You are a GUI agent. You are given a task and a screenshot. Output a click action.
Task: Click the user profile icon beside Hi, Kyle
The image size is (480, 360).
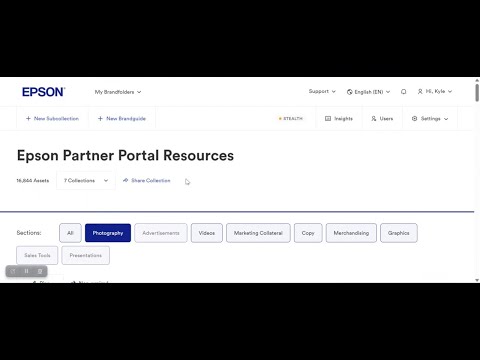pos(420,91)
